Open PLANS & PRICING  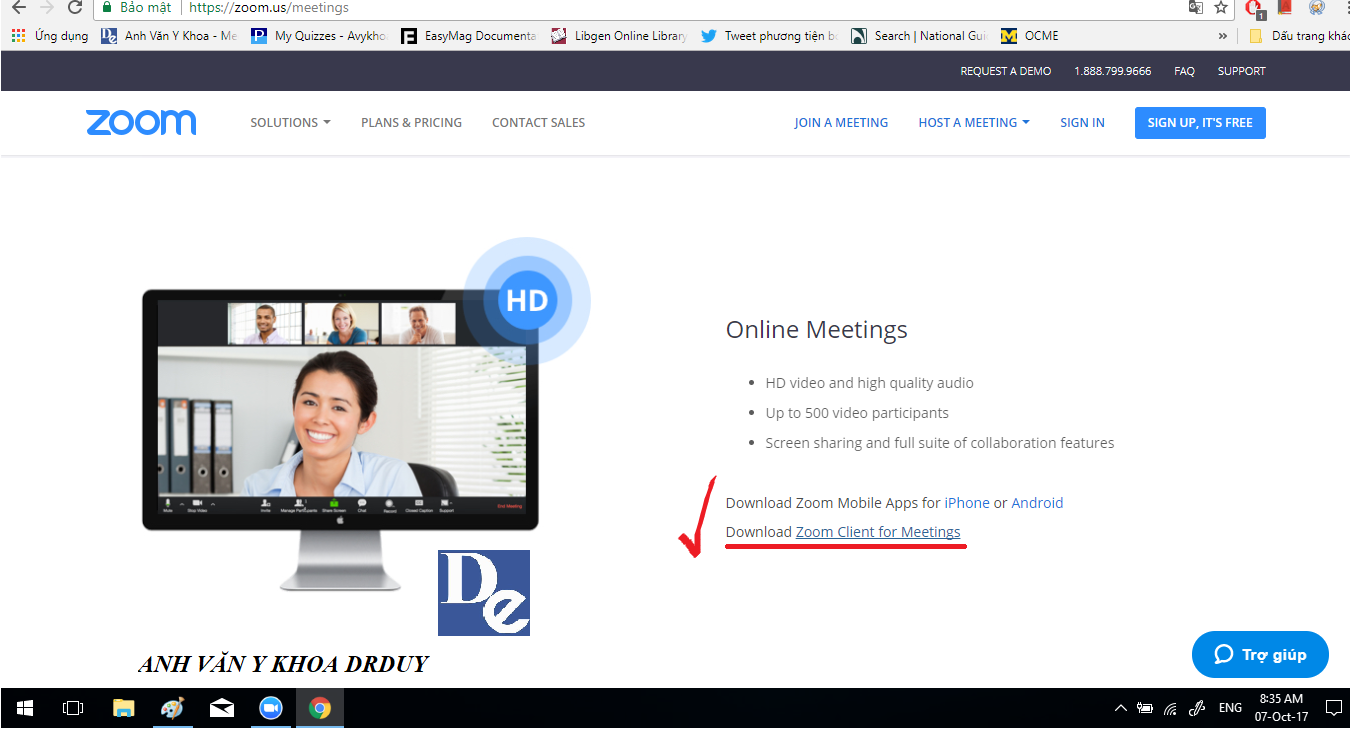click(x=411, y=122)
